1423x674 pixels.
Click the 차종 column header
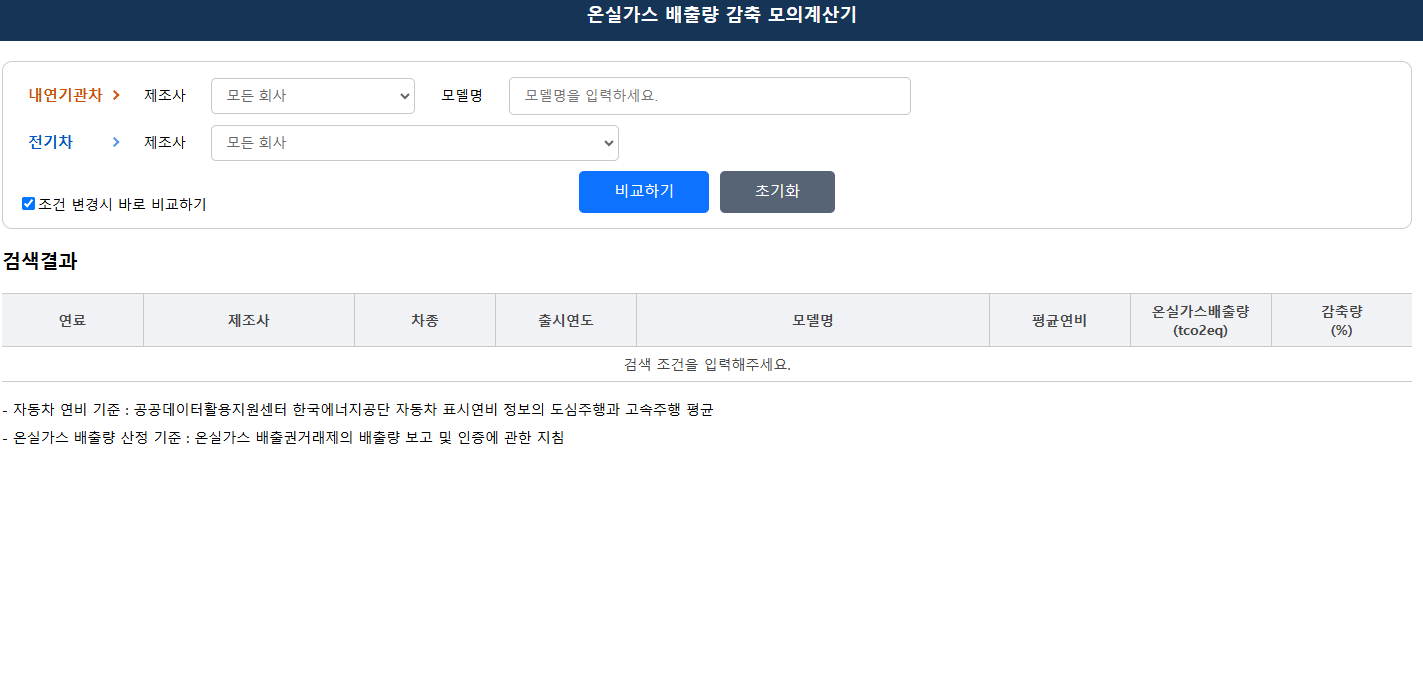click(424, 320)
